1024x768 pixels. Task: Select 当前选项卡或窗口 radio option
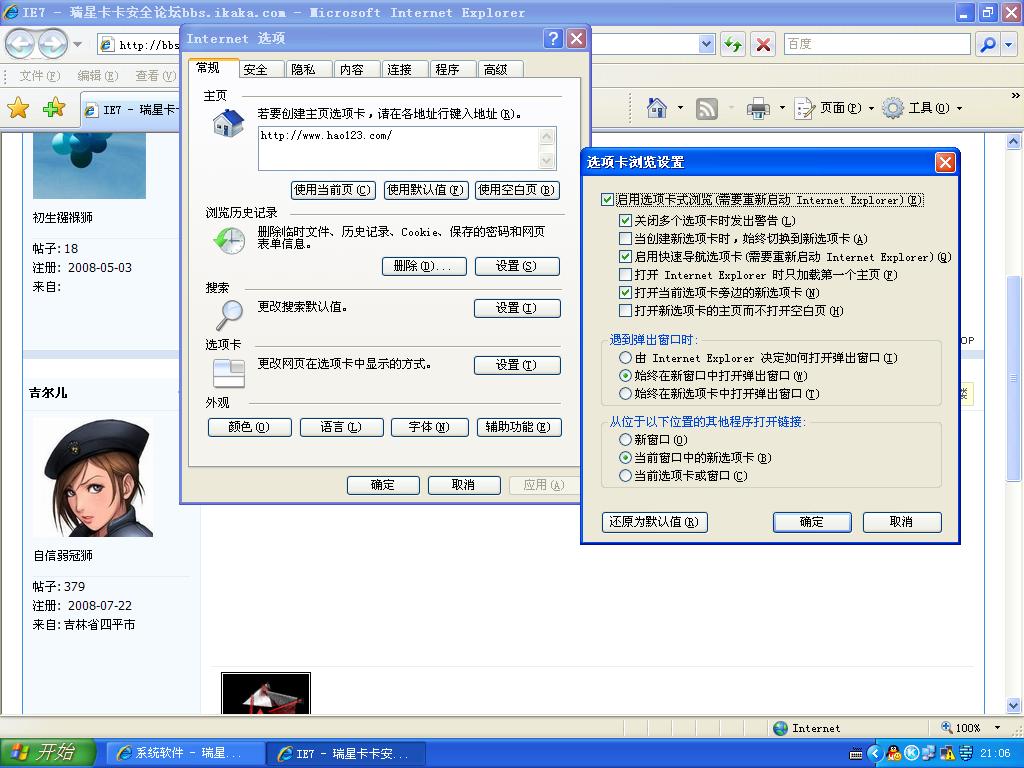pyautogui.click(x=625, y=475)
